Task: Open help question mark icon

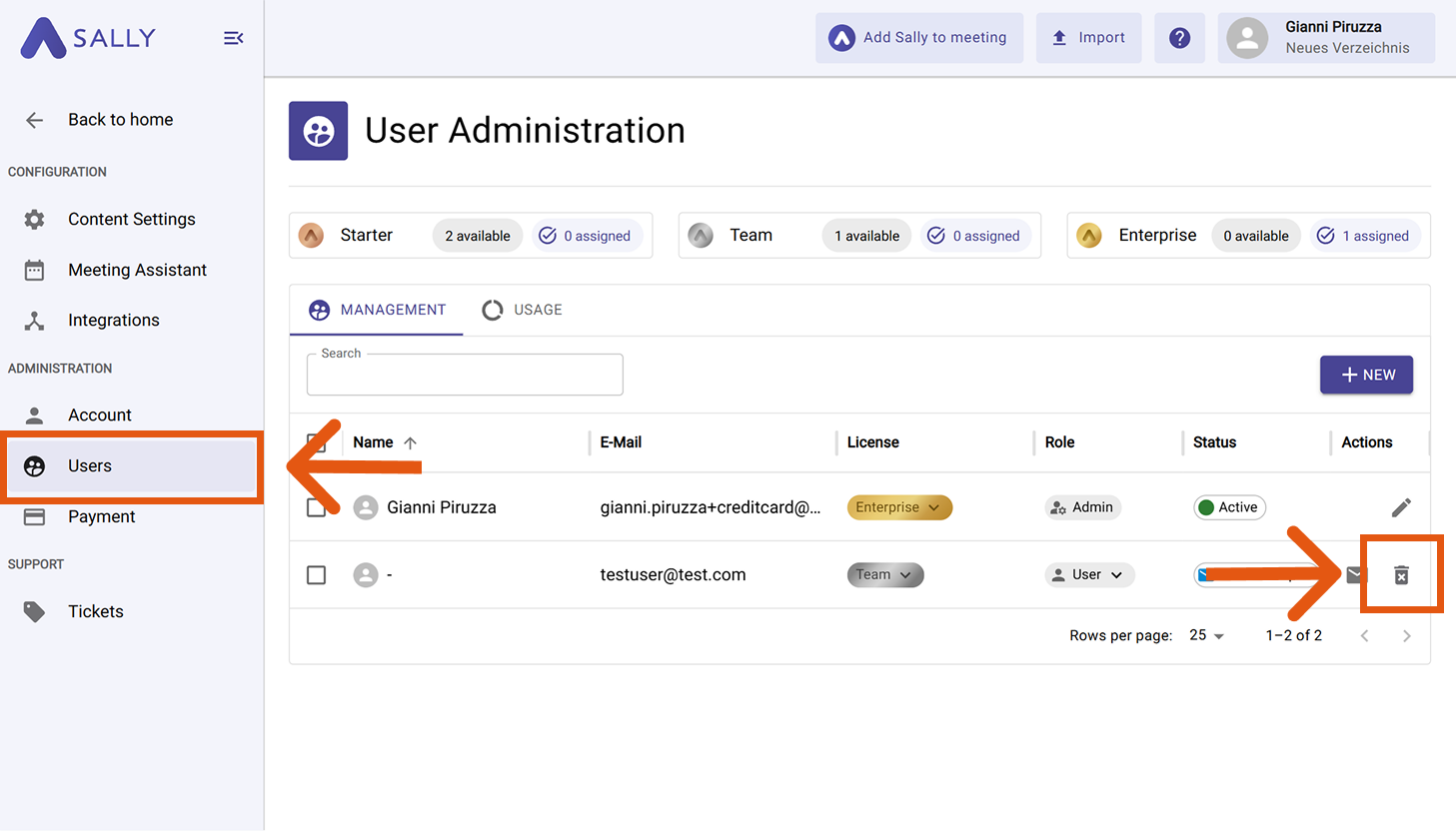Action: pyautogui.click(x=1179, y=38)
